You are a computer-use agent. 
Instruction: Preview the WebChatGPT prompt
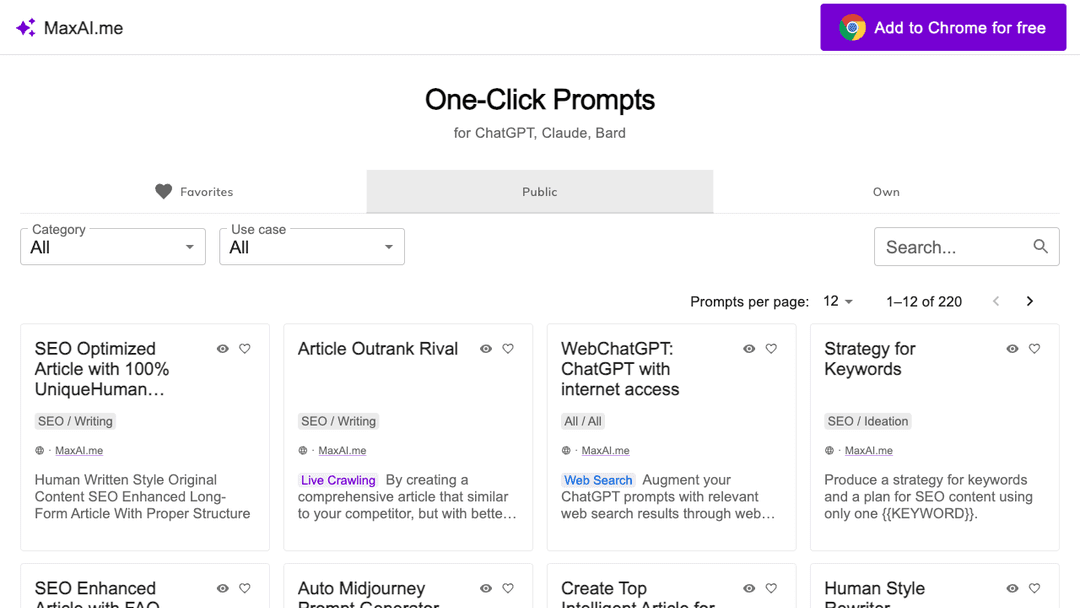pyautogui.click(x=748, y=348)
